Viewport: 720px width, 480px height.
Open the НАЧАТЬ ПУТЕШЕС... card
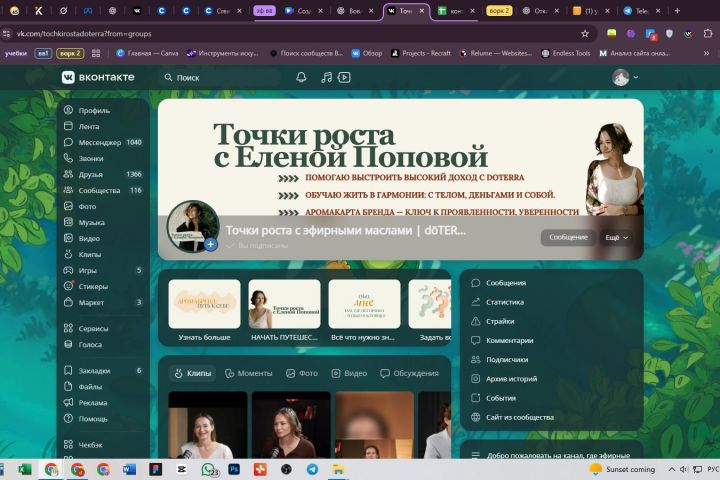point(284,311)
